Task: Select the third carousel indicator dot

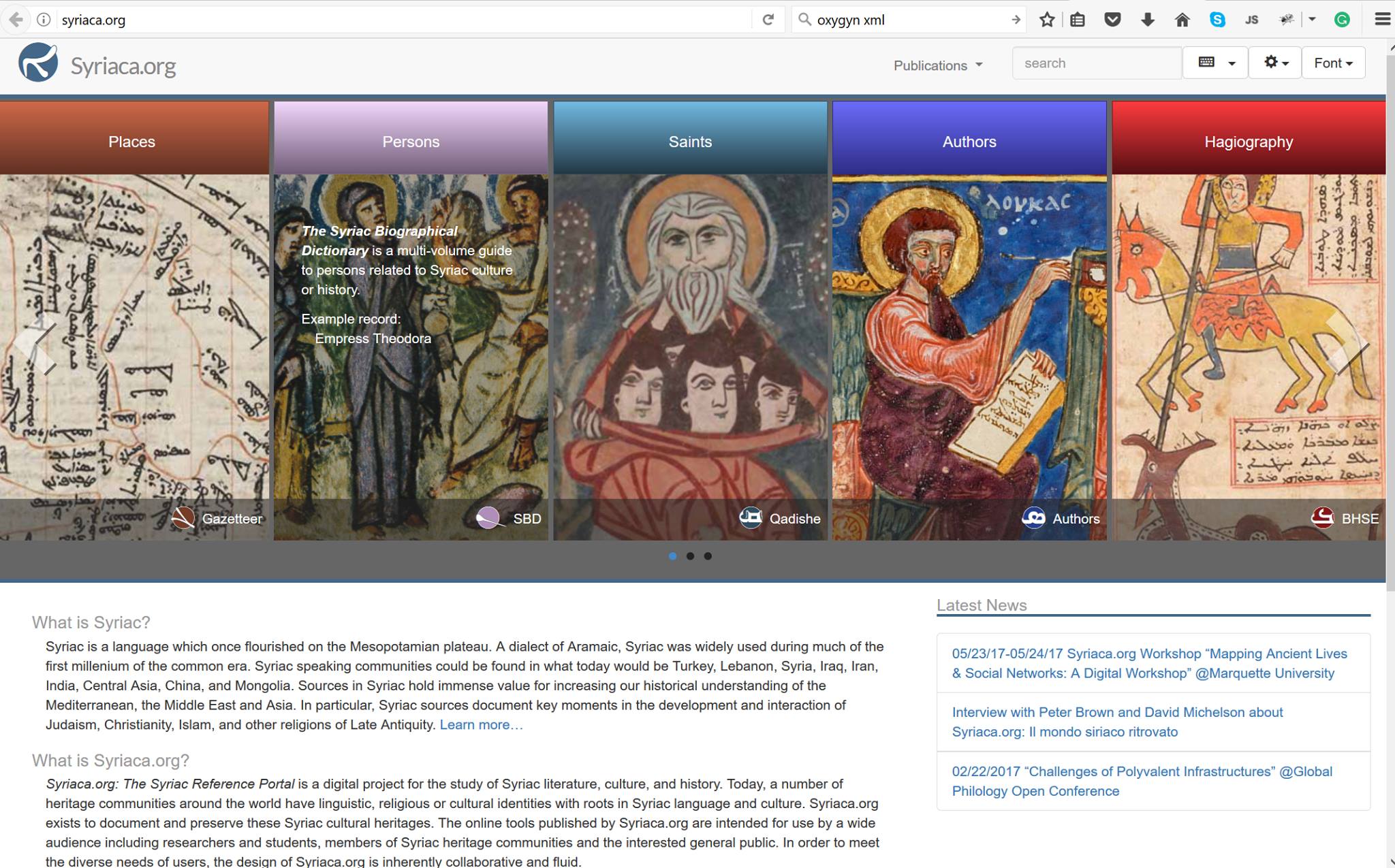Action: (708, 556)
